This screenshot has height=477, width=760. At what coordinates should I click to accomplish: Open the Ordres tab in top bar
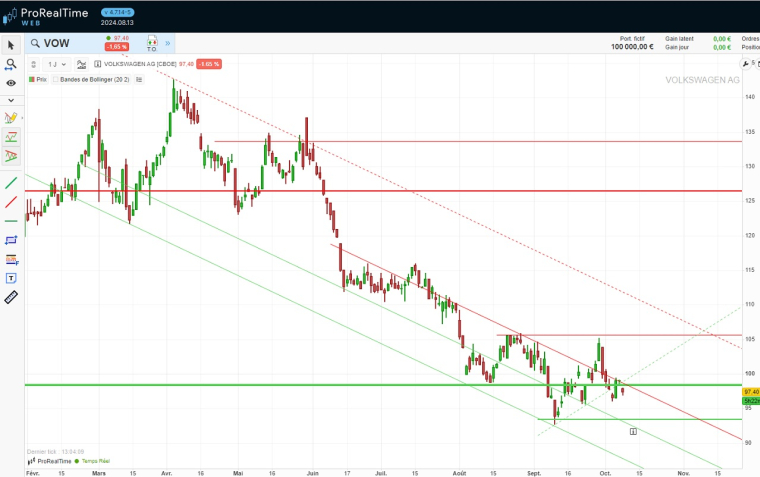pos(750,38)
